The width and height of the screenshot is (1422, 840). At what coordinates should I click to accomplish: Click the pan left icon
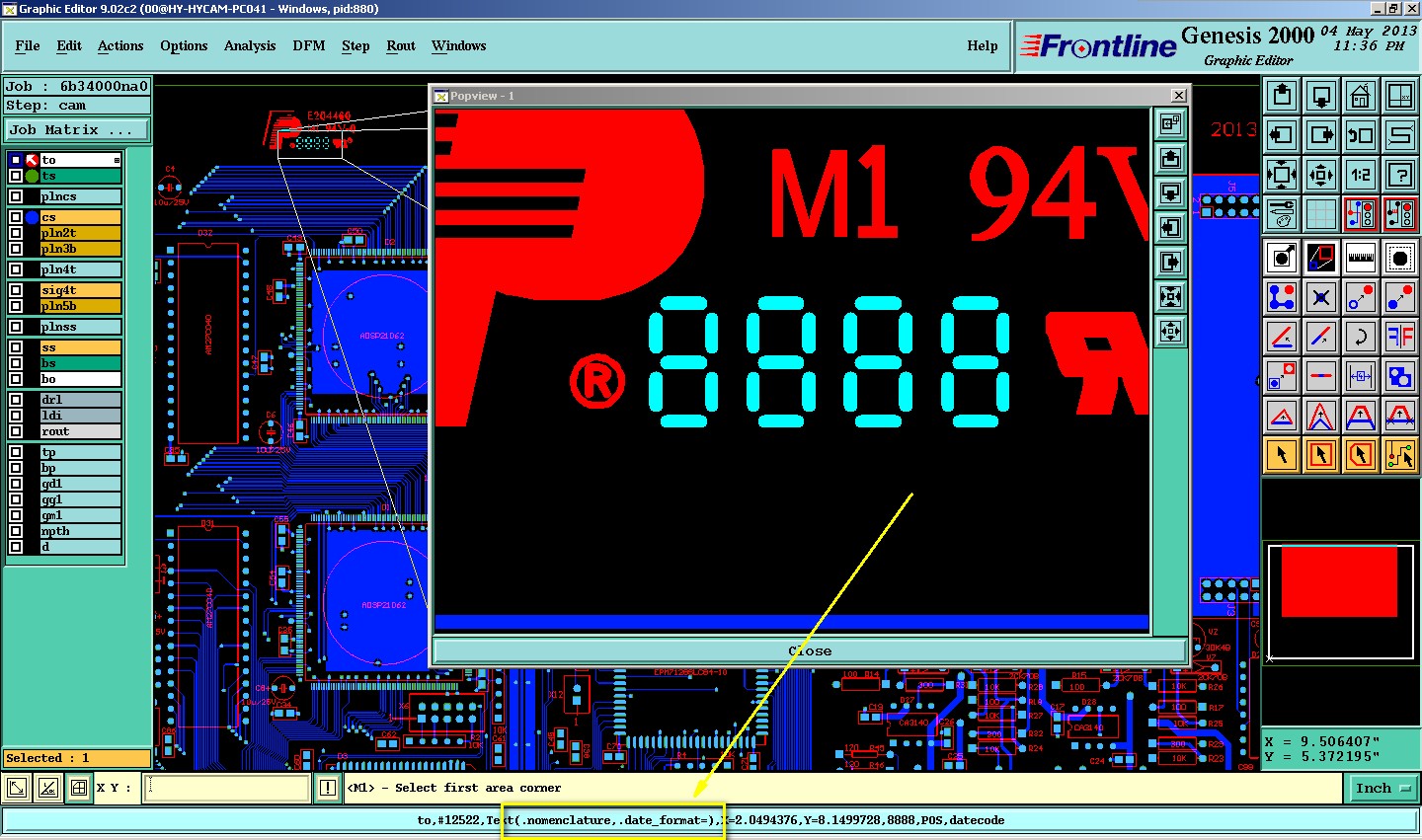pos(1282,135)
